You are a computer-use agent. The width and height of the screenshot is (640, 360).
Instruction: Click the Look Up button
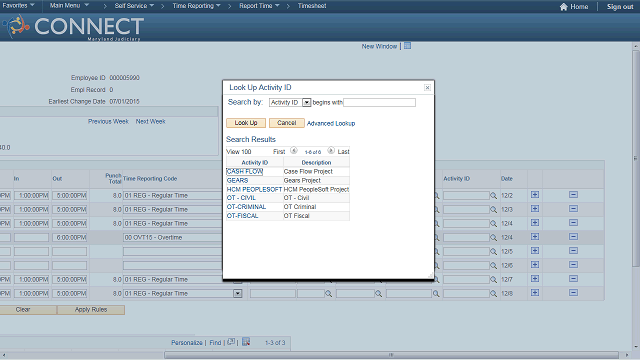pos(246,123)
